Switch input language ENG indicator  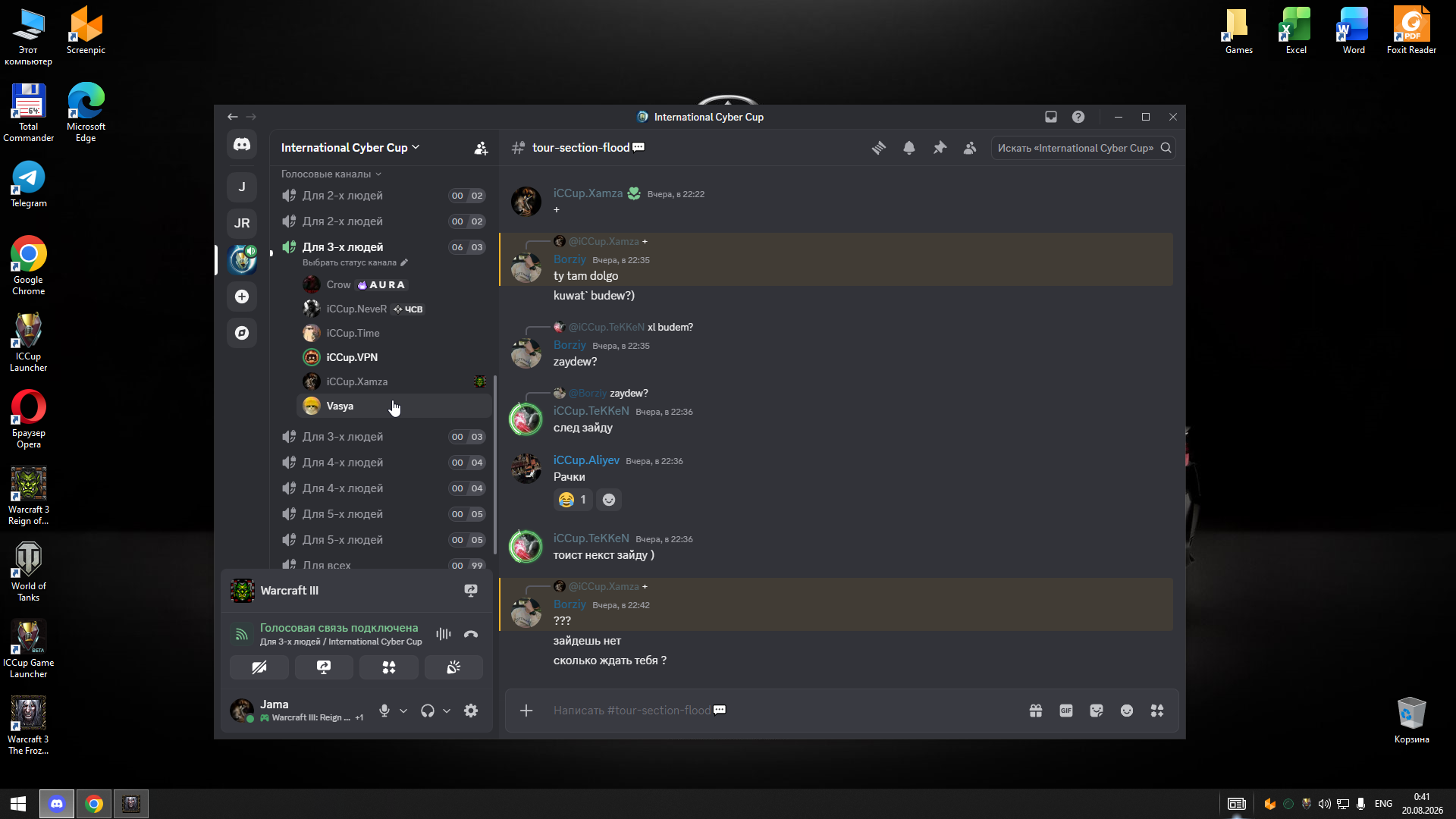1383,804
